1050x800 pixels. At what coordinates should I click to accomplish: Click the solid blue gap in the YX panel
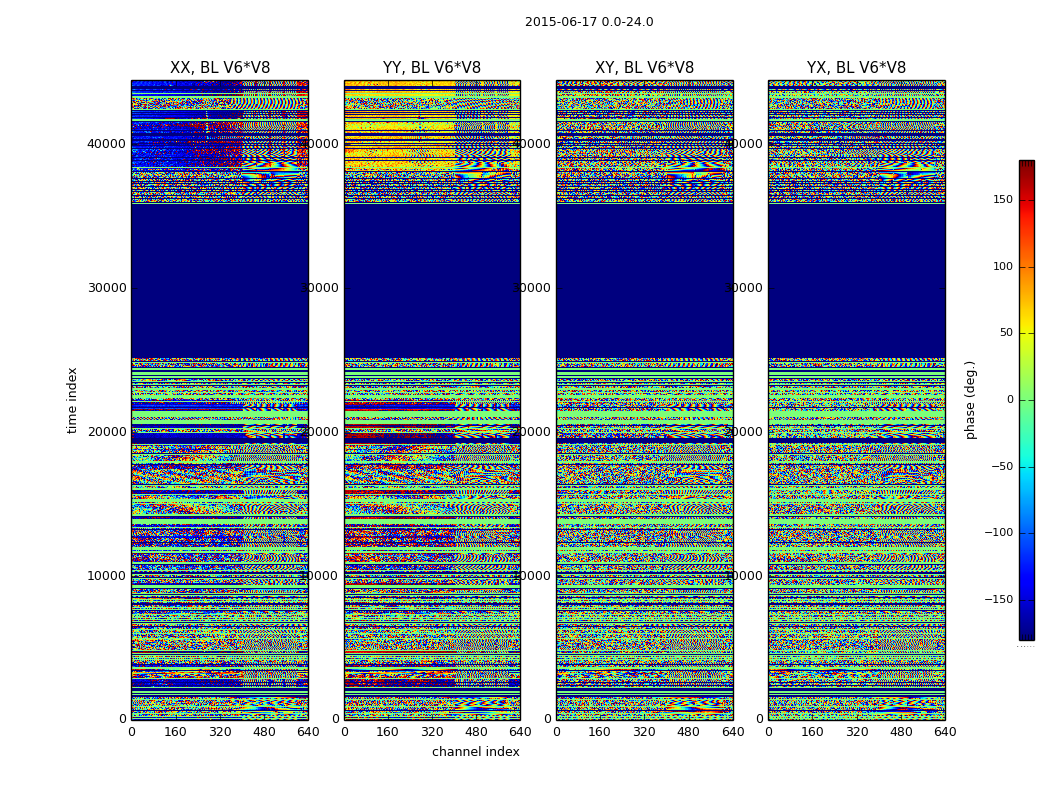pos(856,280)
